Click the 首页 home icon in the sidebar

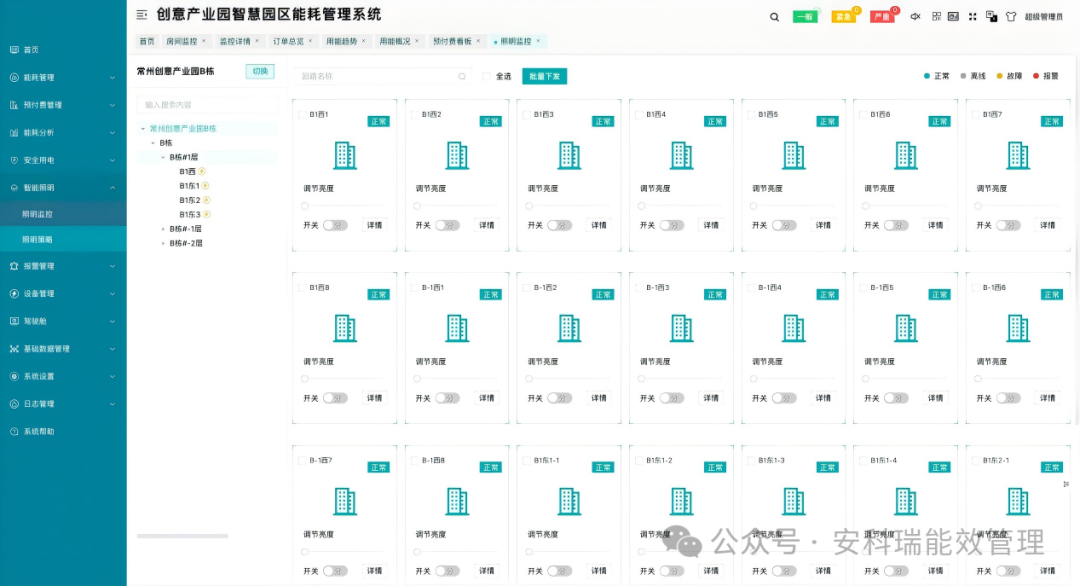14,50
